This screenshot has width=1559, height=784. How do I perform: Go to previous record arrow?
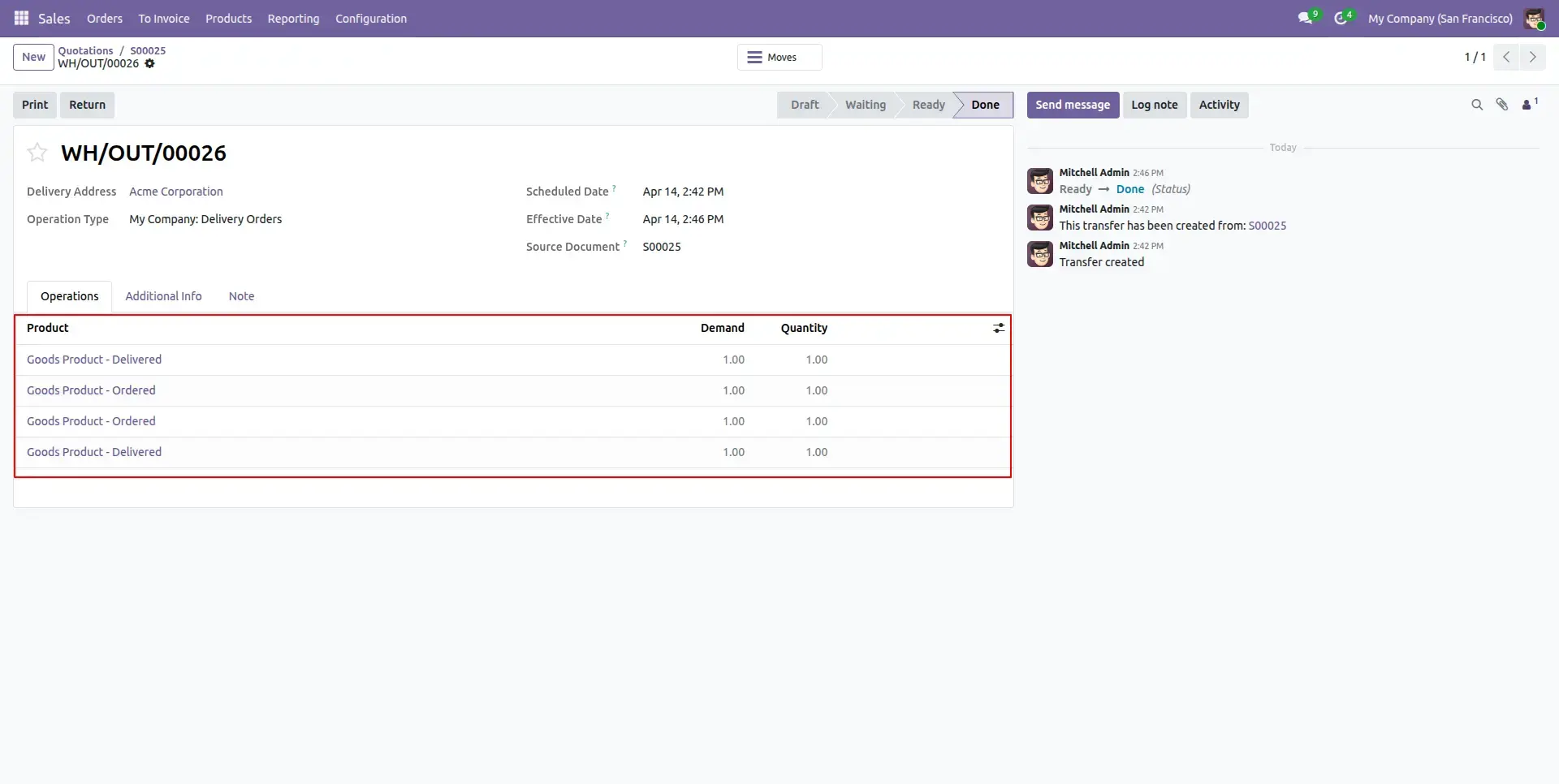1506,57
